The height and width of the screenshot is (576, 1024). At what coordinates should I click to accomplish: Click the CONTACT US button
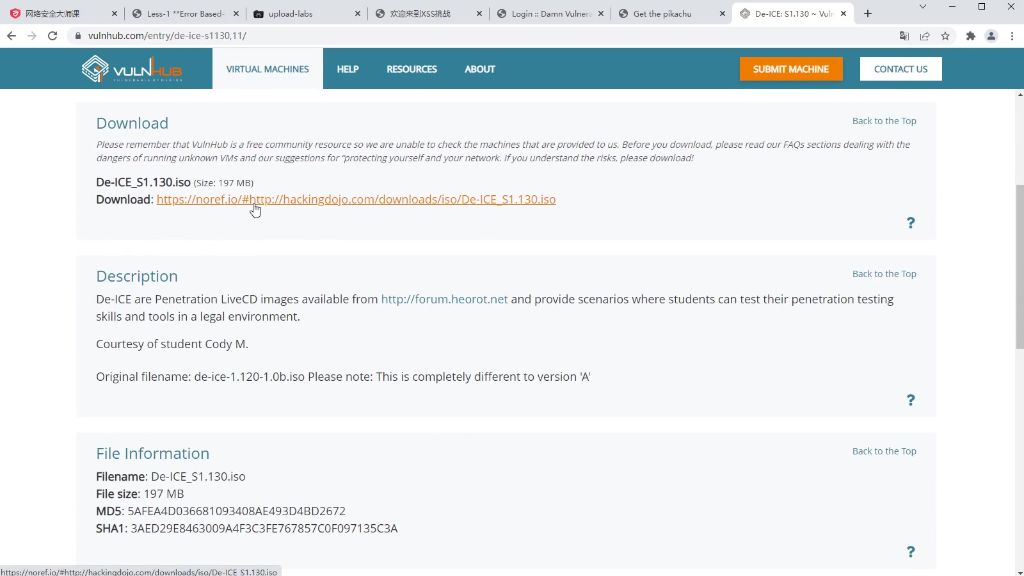pos(901,69)
